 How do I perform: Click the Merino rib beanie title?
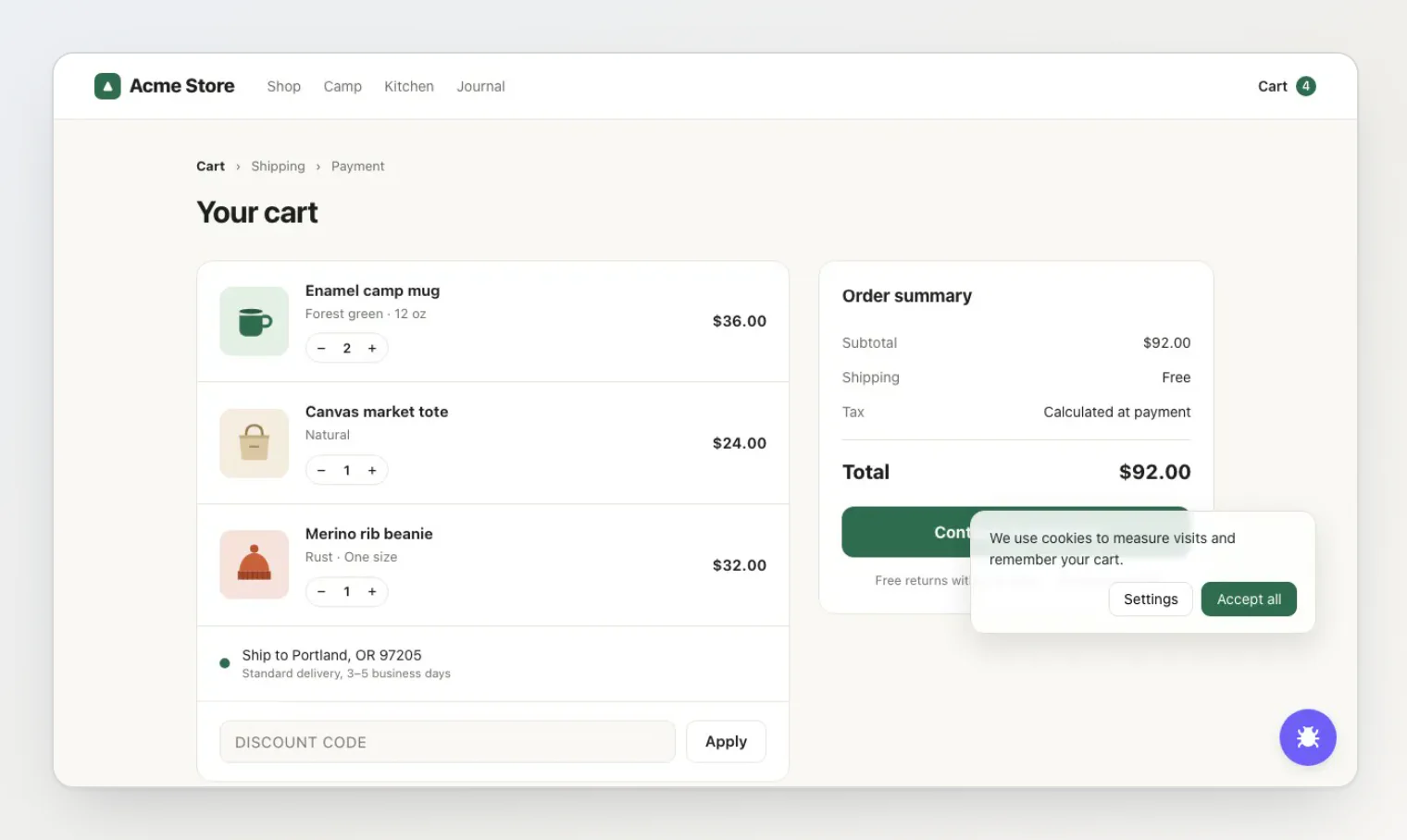(369, 534)
